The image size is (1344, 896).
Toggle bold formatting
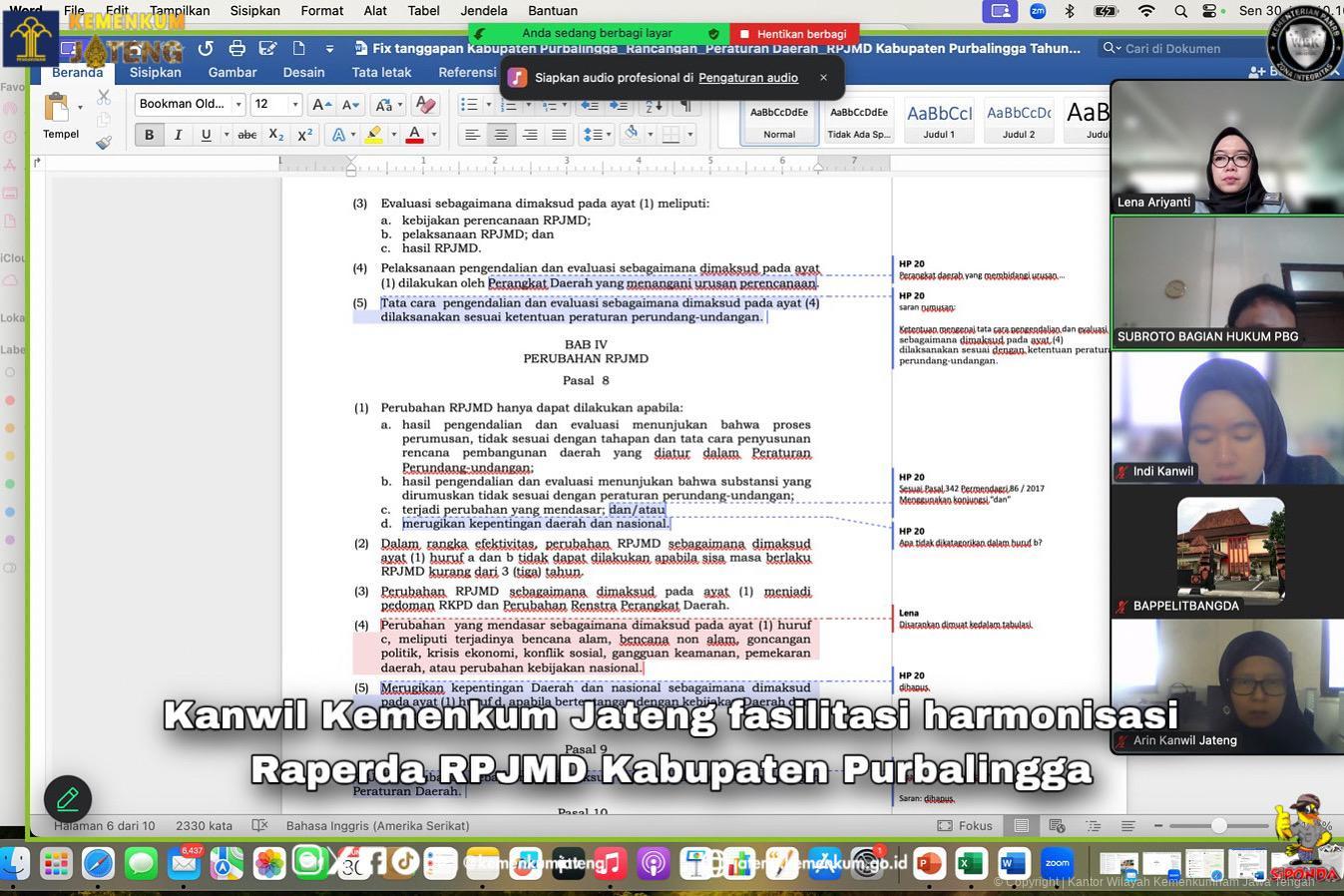[x=150, y=135]
